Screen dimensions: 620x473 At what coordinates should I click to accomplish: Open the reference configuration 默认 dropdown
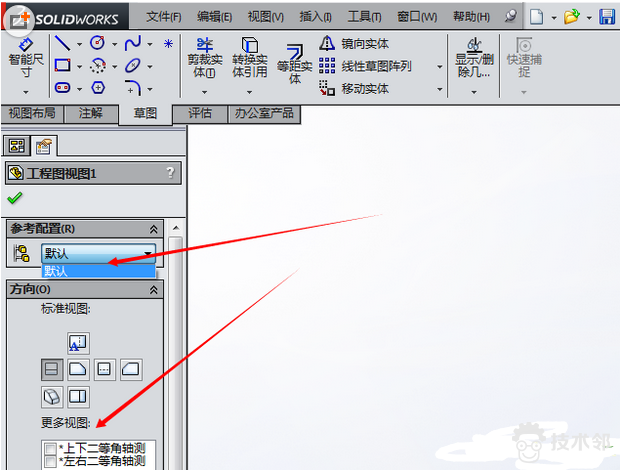point(148,254)
